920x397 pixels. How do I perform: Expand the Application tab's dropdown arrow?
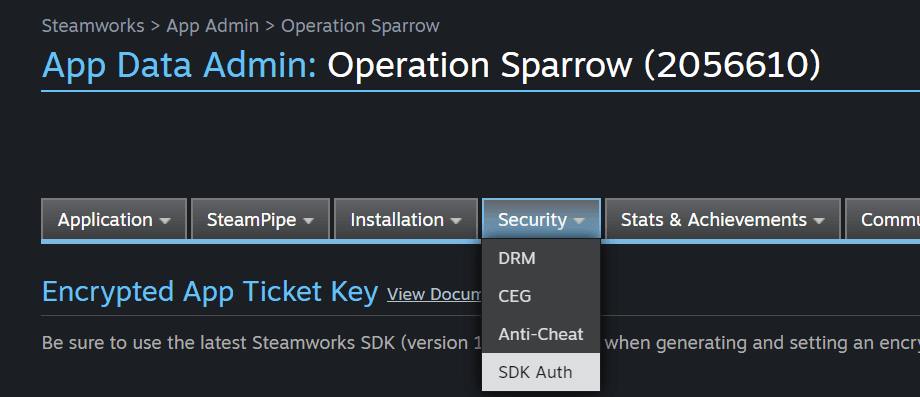point(165,221)
